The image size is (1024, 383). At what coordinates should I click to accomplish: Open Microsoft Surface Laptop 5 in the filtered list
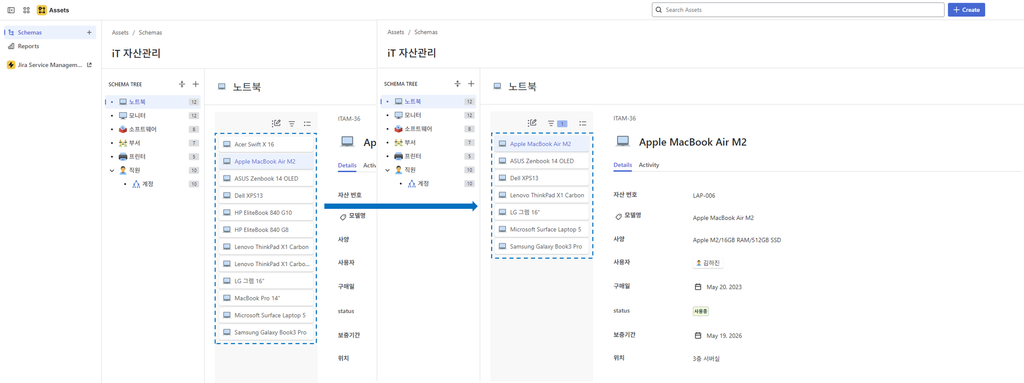point(541,229)
